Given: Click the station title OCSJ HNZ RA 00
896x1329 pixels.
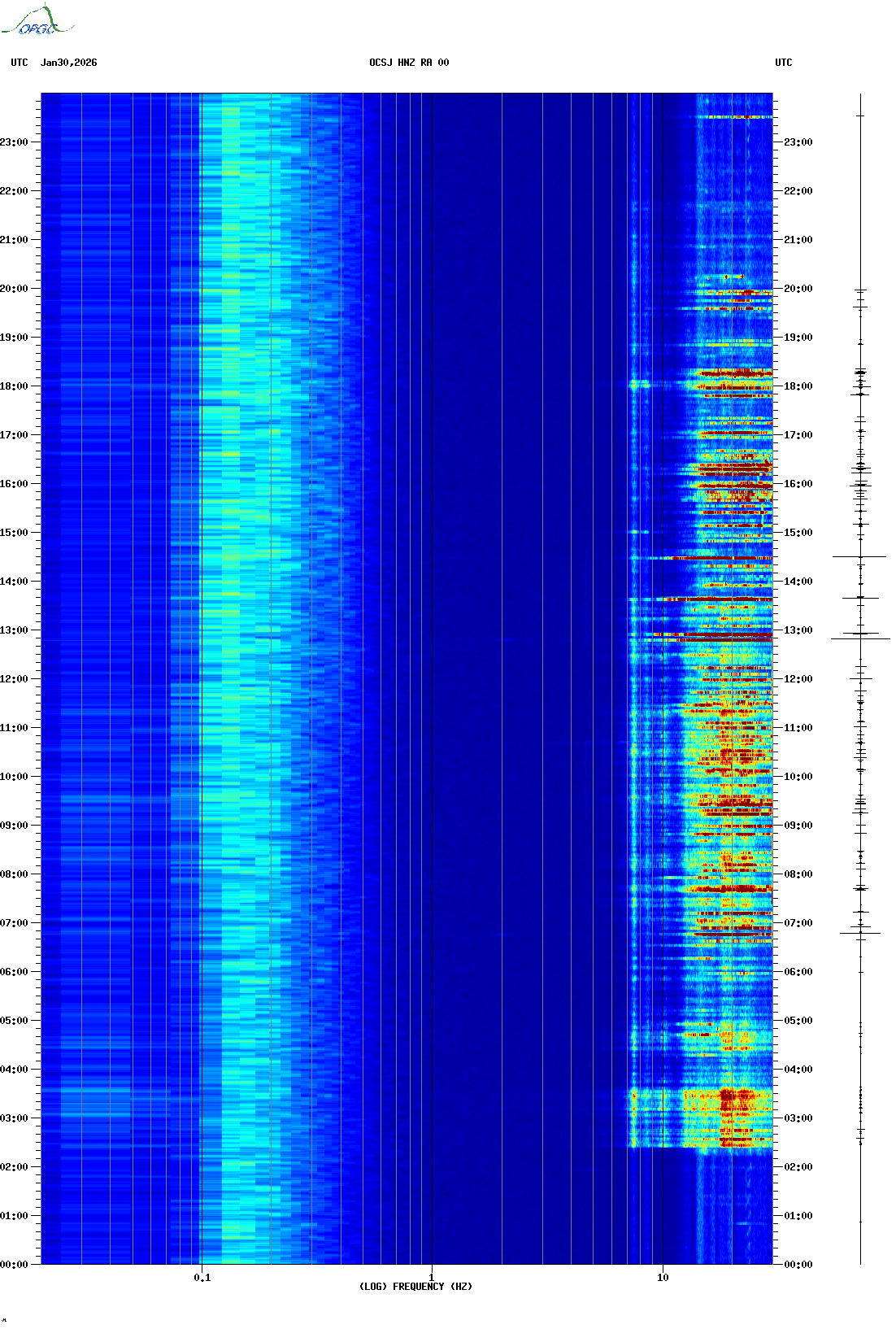Looking at the screenshot, I should point(409,63).
